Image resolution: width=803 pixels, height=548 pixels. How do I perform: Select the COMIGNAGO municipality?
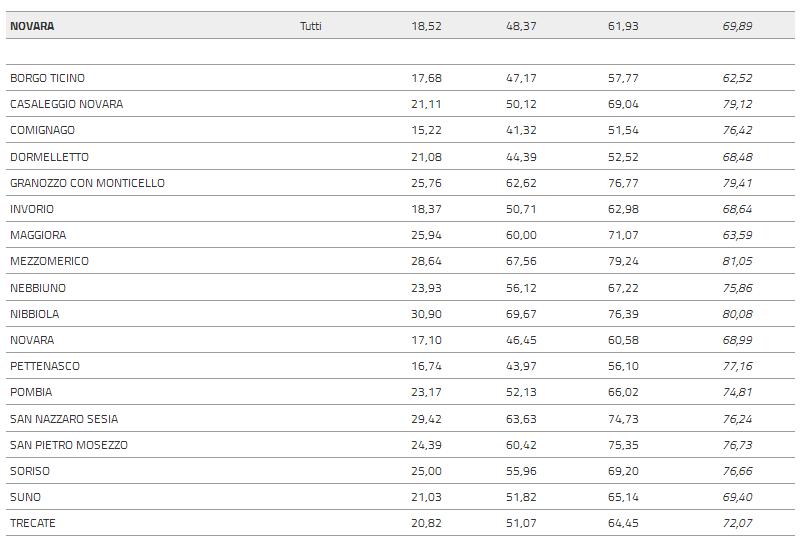[x=42, y=130]
